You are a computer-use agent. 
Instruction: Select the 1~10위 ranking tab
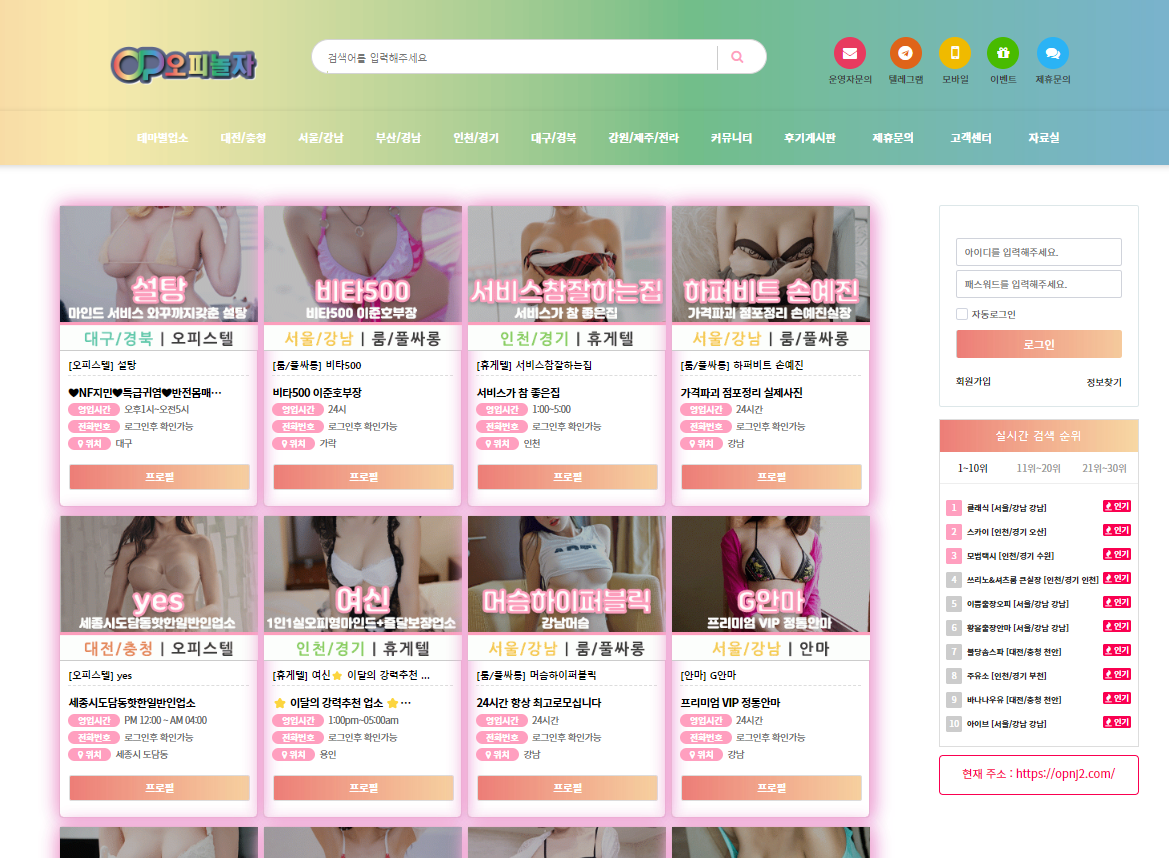click(972, 468)
